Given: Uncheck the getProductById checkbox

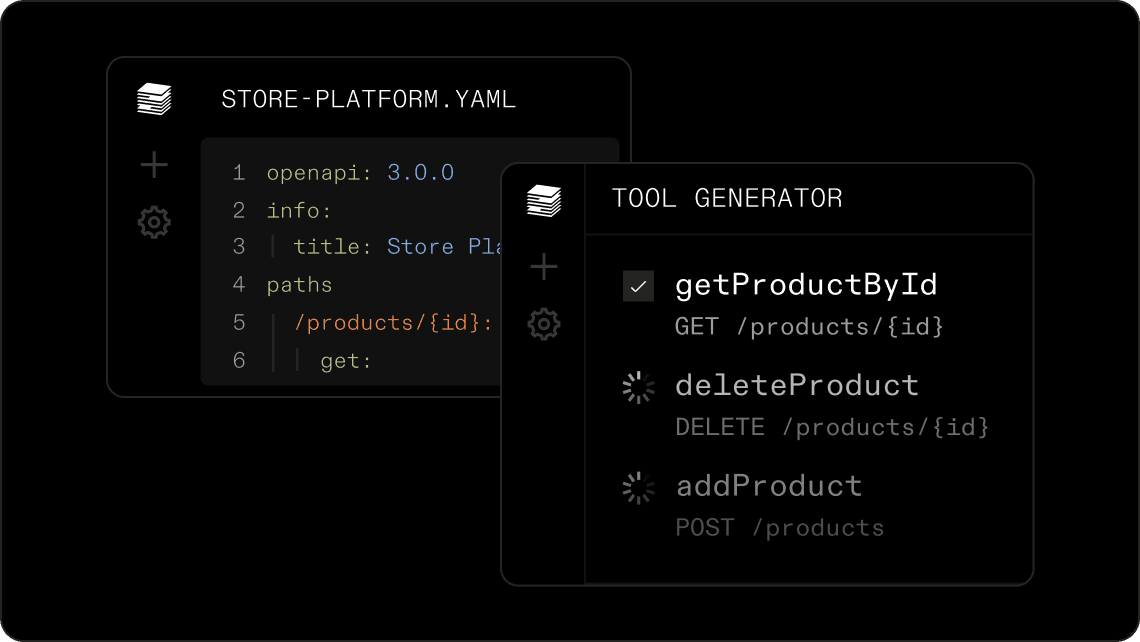Looking at the screenshot, I should pos(638,287).
